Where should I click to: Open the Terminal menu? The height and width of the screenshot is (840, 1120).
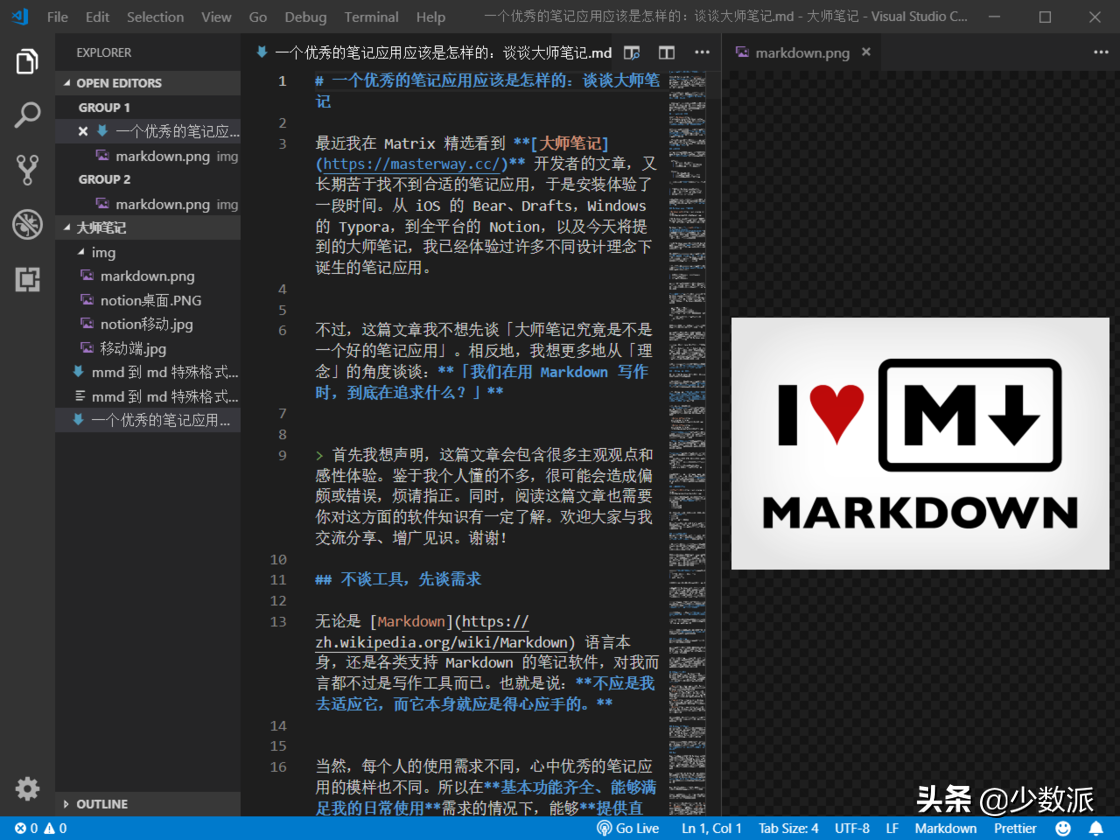tap(371, 17)
